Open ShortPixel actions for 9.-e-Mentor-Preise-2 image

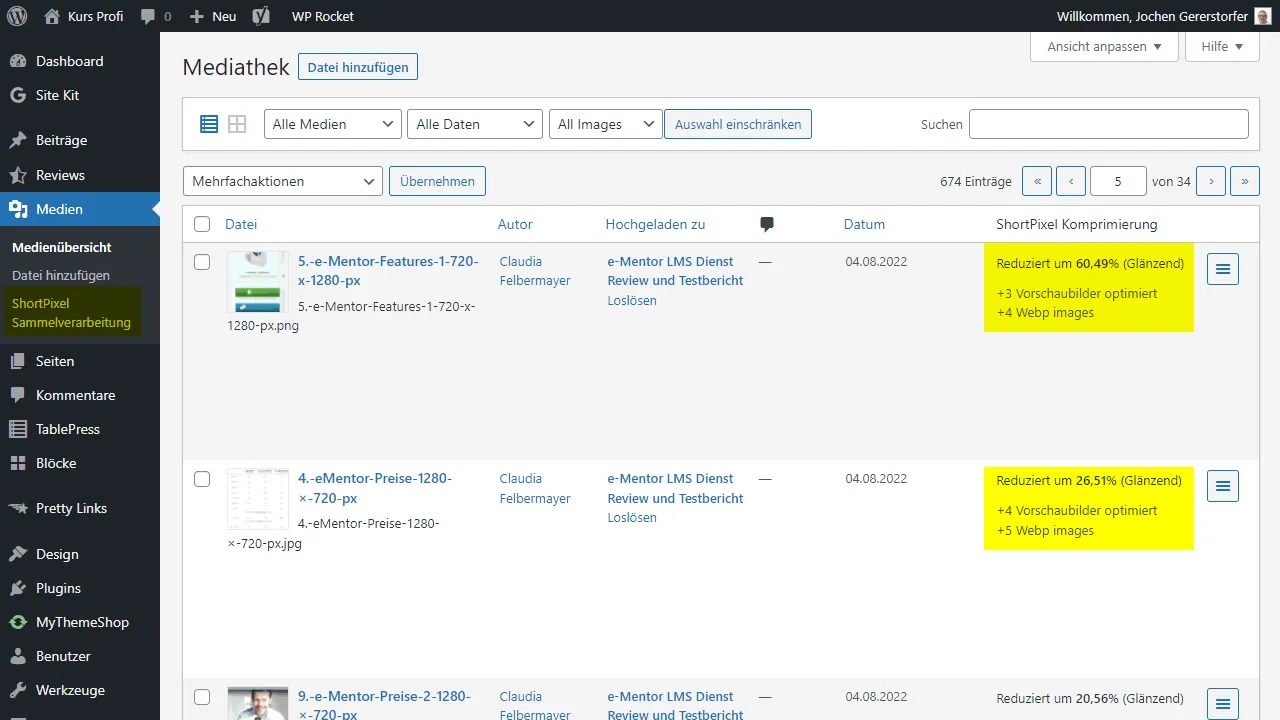[x=1223, y=703]
